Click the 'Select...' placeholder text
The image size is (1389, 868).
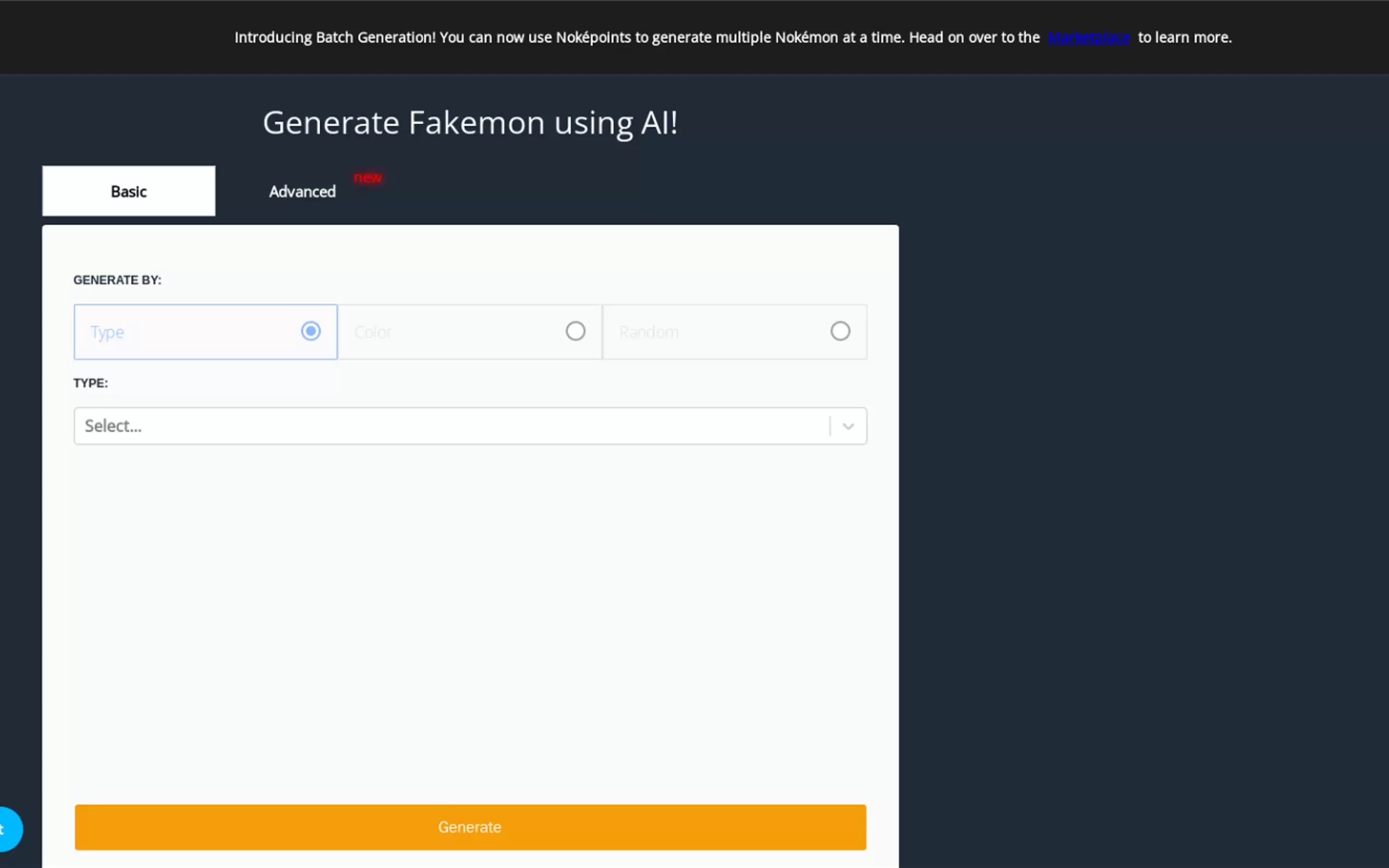(x=113, y=426)
